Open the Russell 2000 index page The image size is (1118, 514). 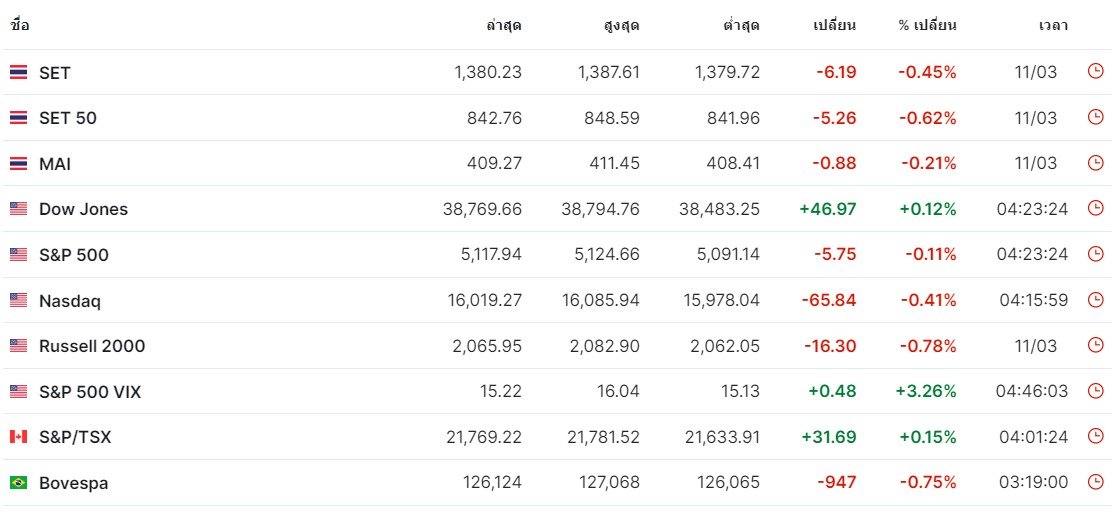click(x=92, y=346)
